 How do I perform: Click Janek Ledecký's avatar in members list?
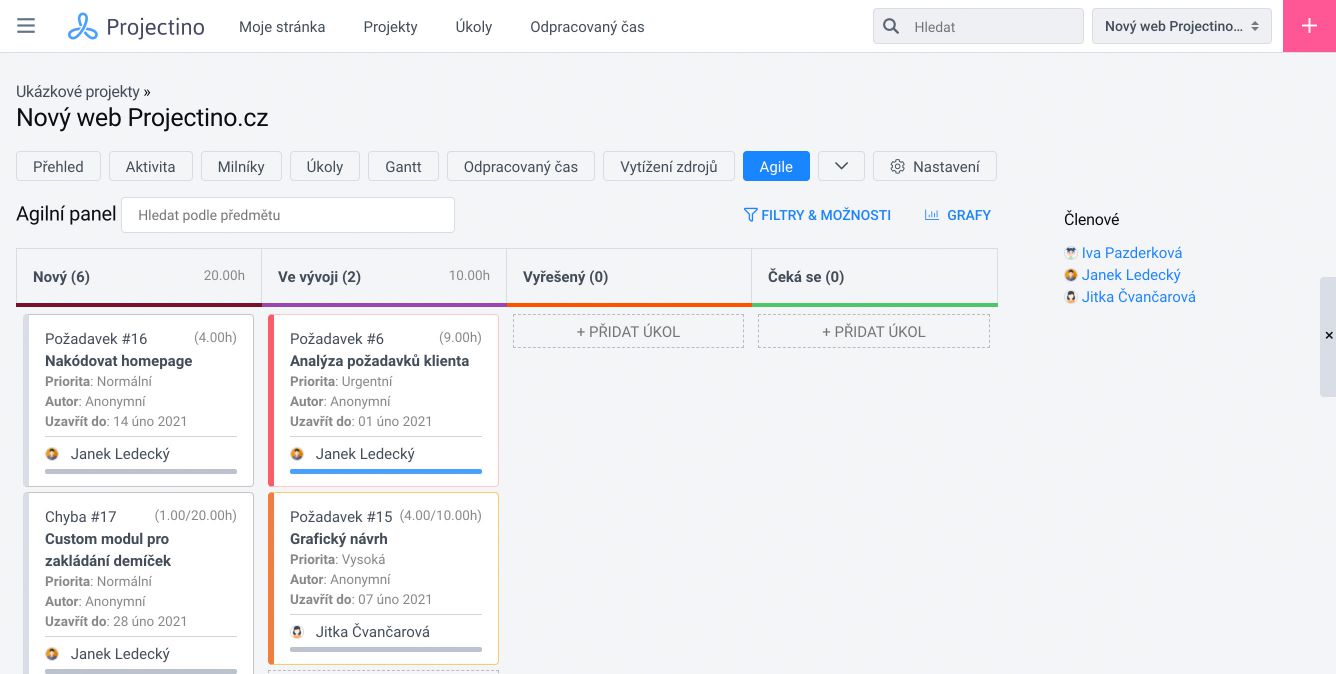pos(1071,275)
